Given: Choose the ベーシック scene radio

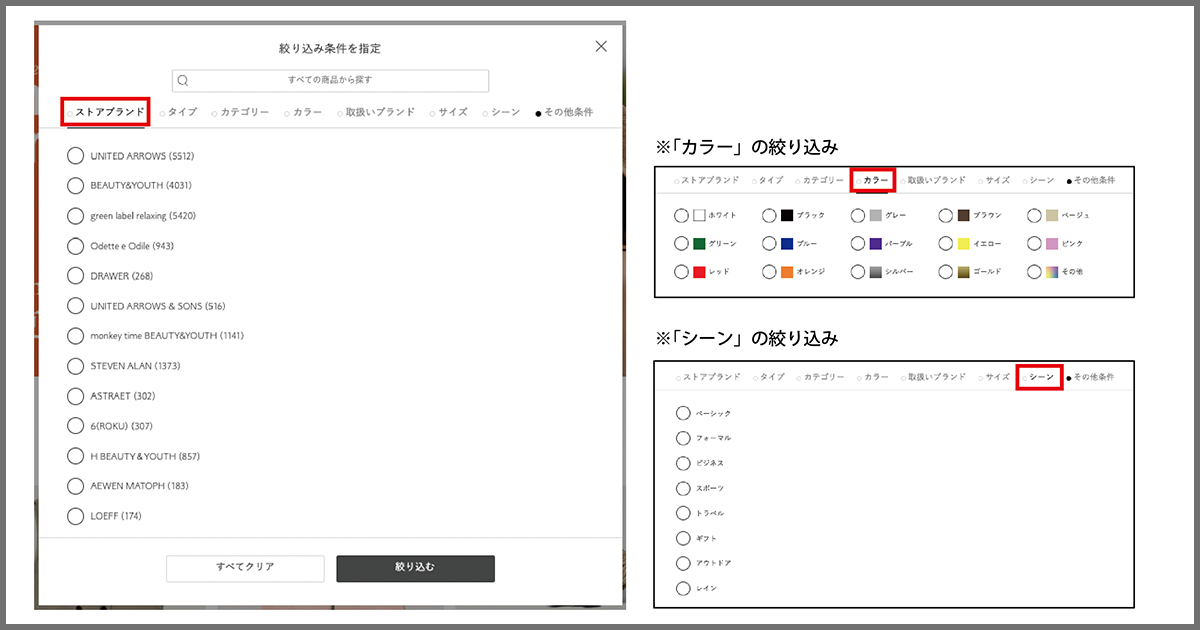Looking at the screenshot, I should click(683, 413).
